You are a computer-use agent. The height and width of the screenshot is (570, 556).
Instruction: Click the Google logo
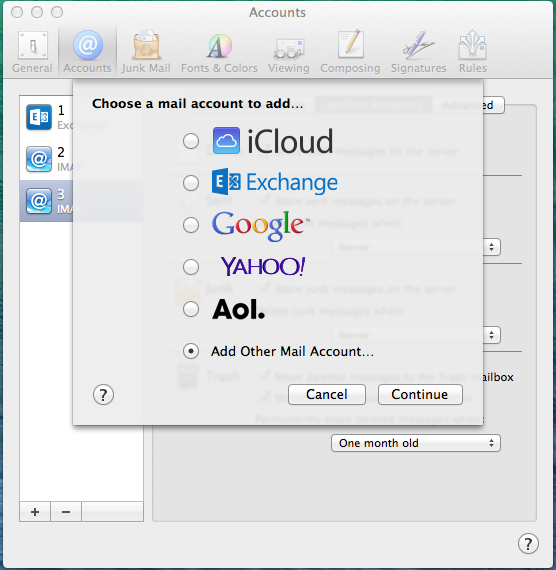[x=260, y=225]
